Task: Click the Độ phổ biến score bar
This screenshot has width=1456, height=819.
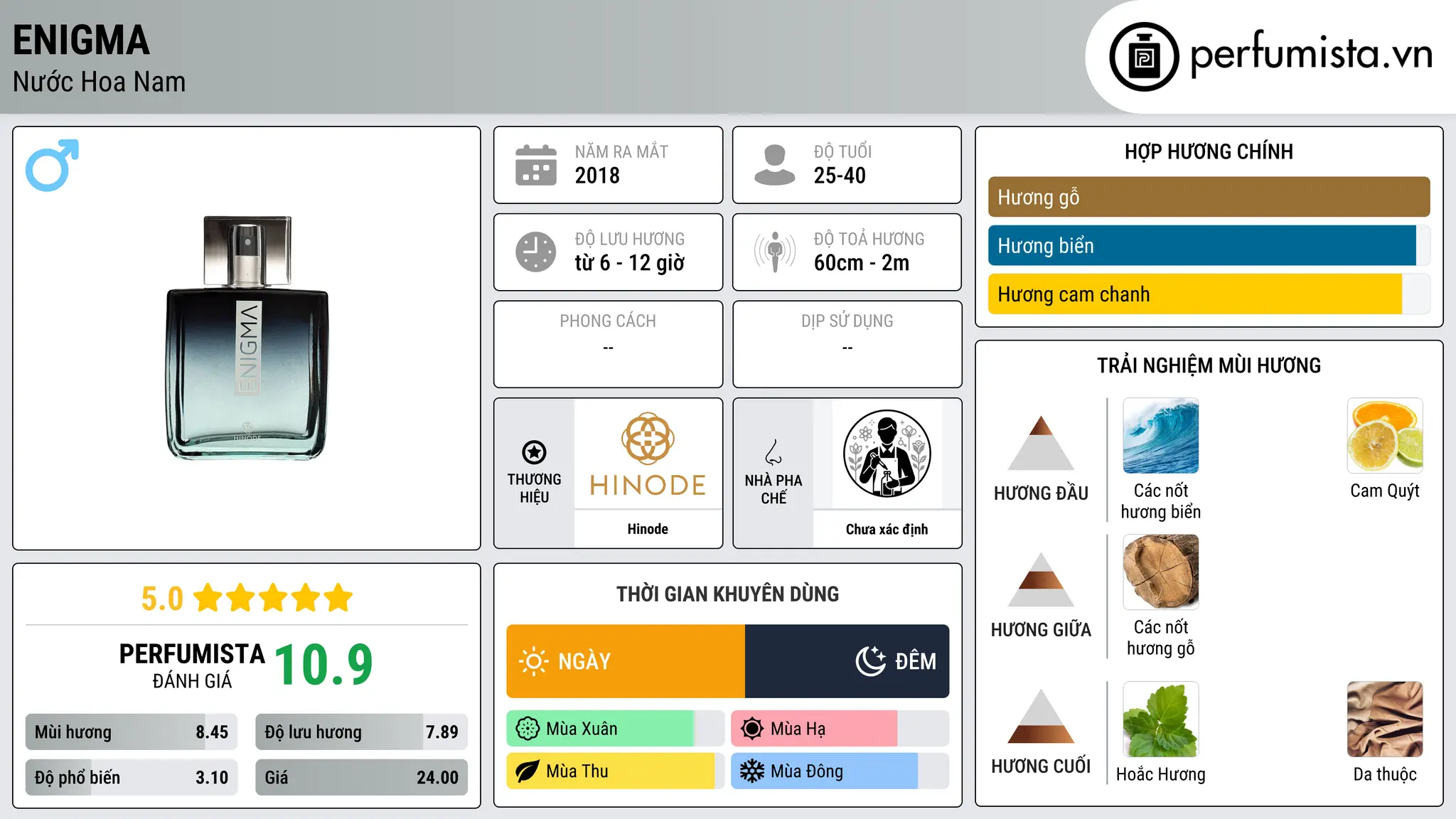Action: (132, 778)
